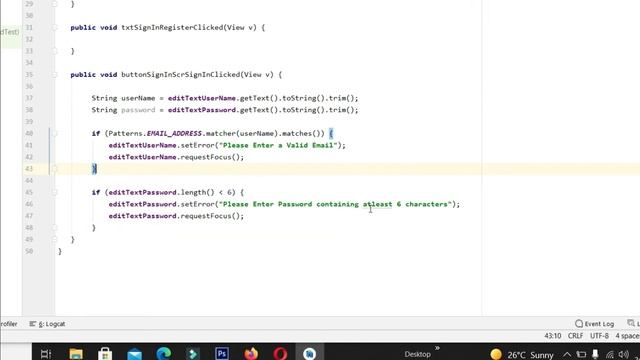The image size is (640, 360).
Task: Collapse the EMAIL_ADDRESS if block at line 40
Action: point(54,133)
